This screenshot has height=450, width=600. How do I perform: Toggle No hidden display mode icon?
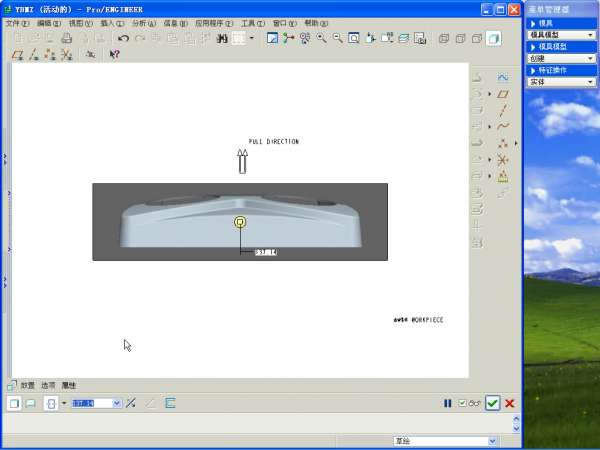(477, 38)
